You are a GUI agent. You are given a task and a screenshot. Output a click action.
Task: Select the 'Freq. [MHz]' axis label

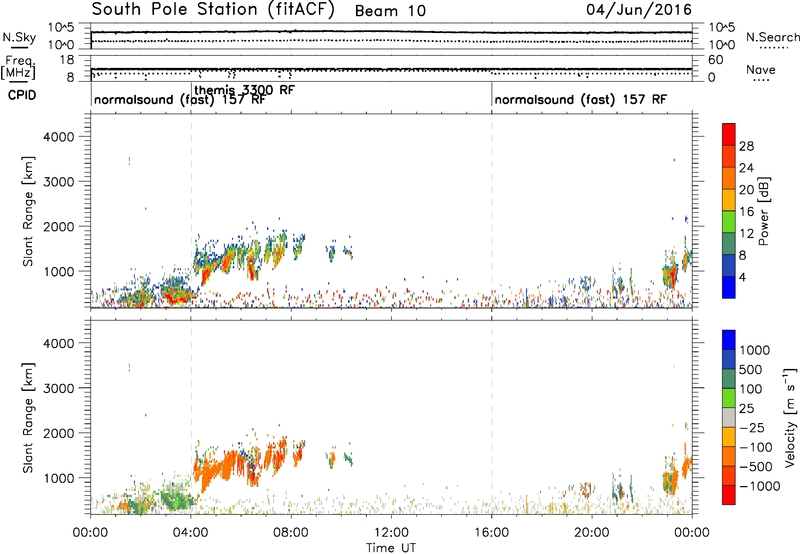click(x=19, y=67)
